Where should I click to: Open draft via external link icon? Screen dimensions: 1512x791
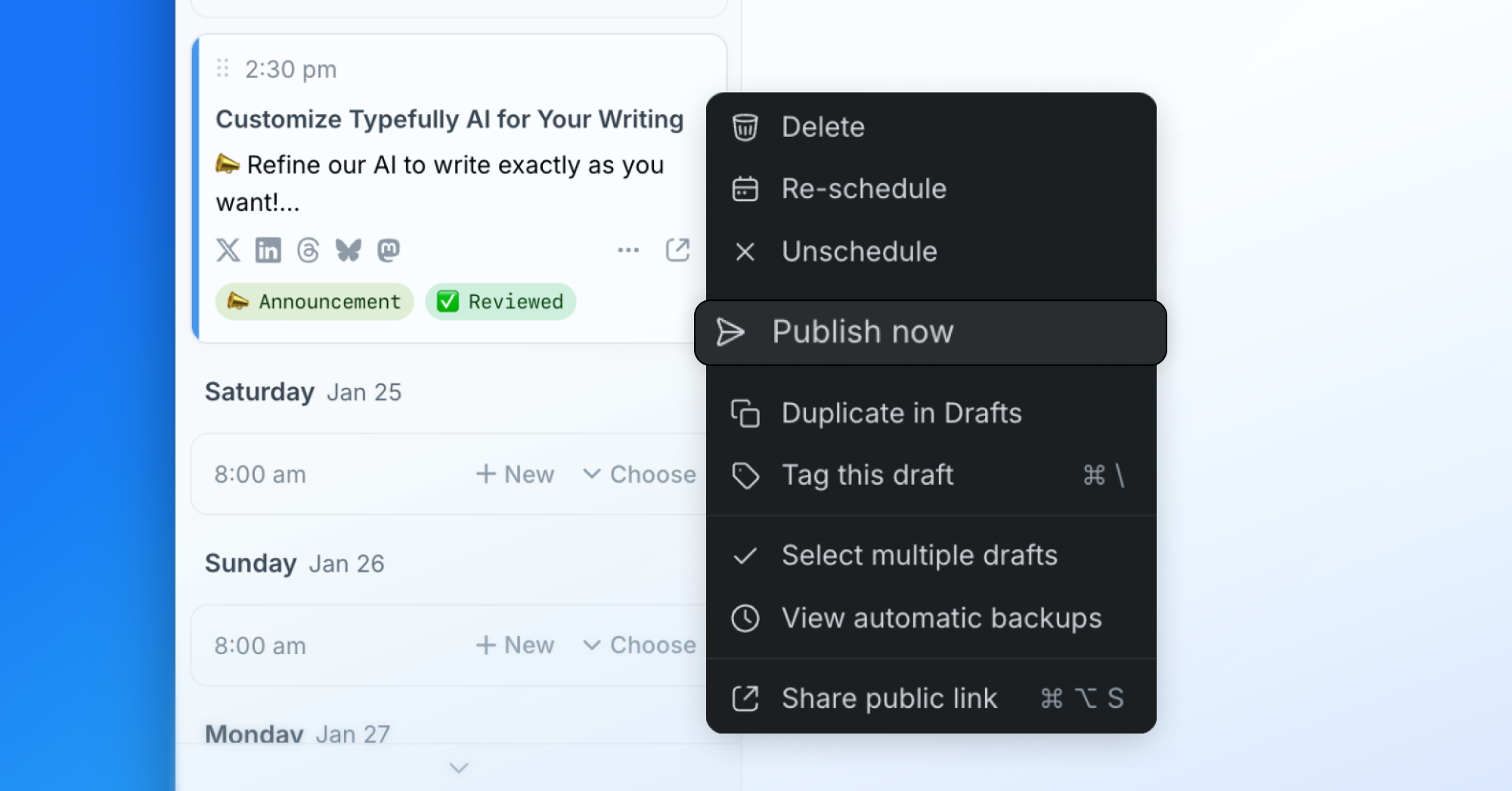pyautogui.click(x=677, y=250)
